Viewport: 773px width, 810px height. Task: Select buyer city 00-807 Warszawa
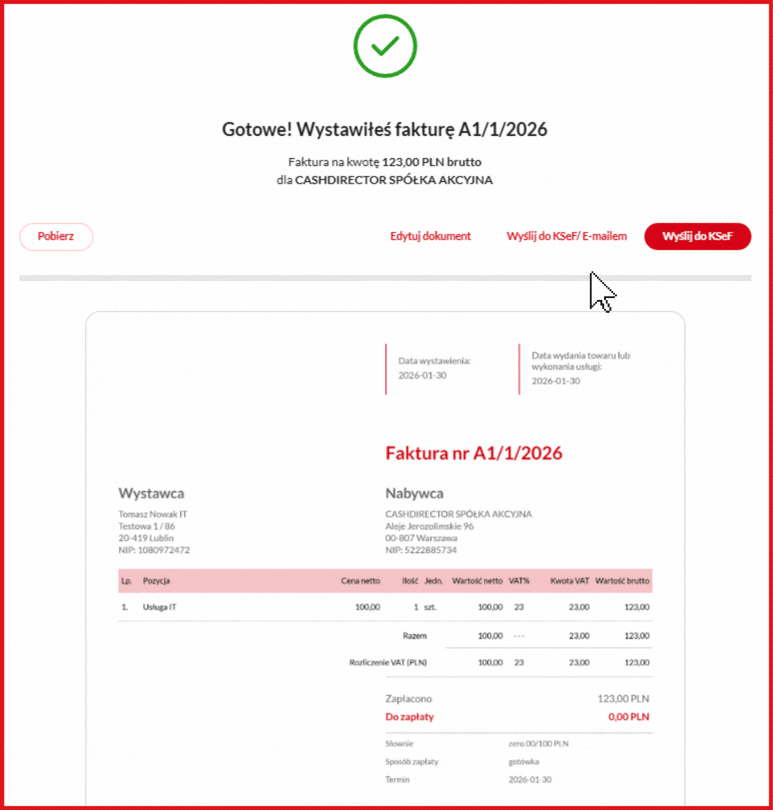coord(421,538)
